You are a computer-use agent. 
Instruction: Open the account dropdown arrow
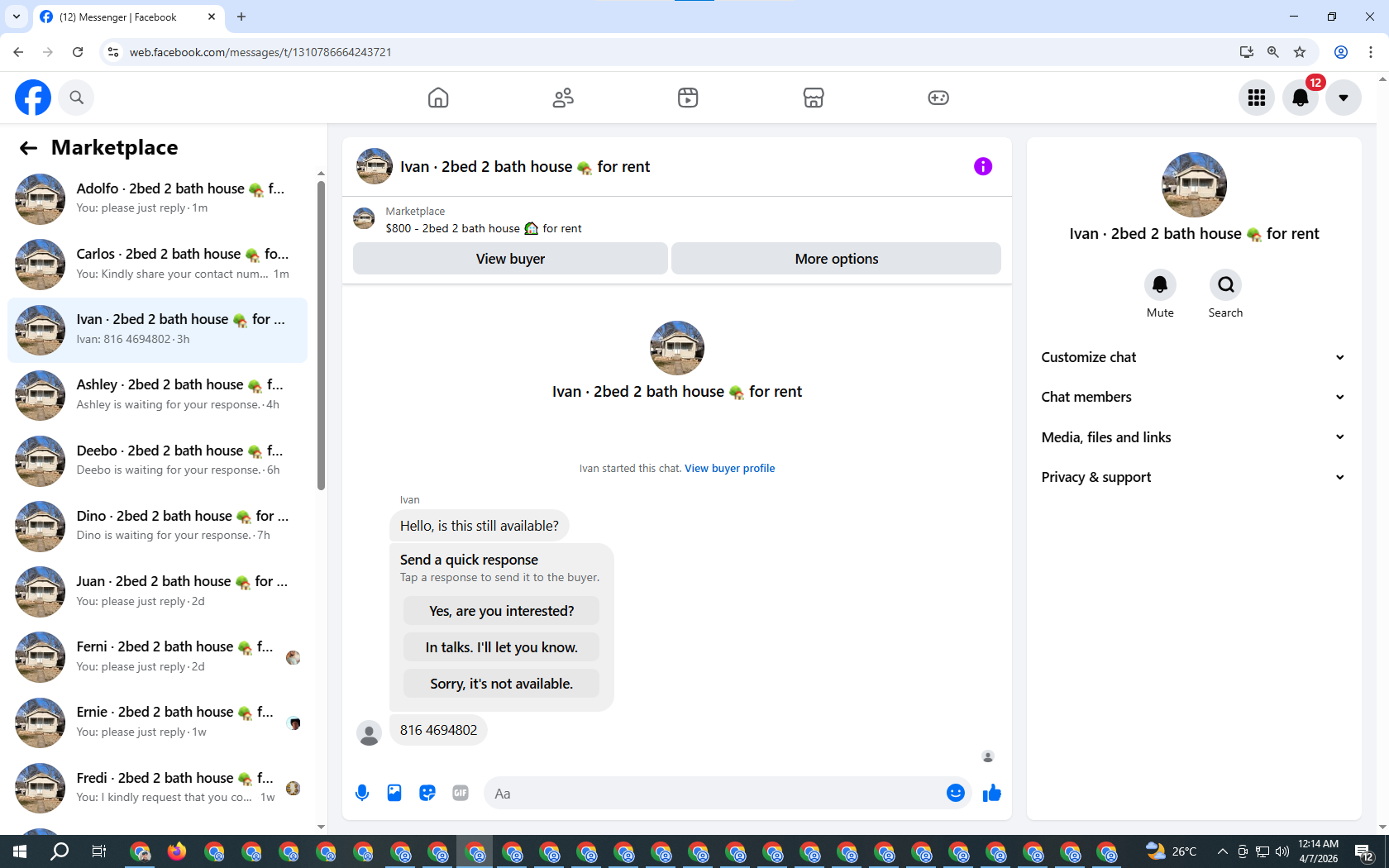point(1344,98)
